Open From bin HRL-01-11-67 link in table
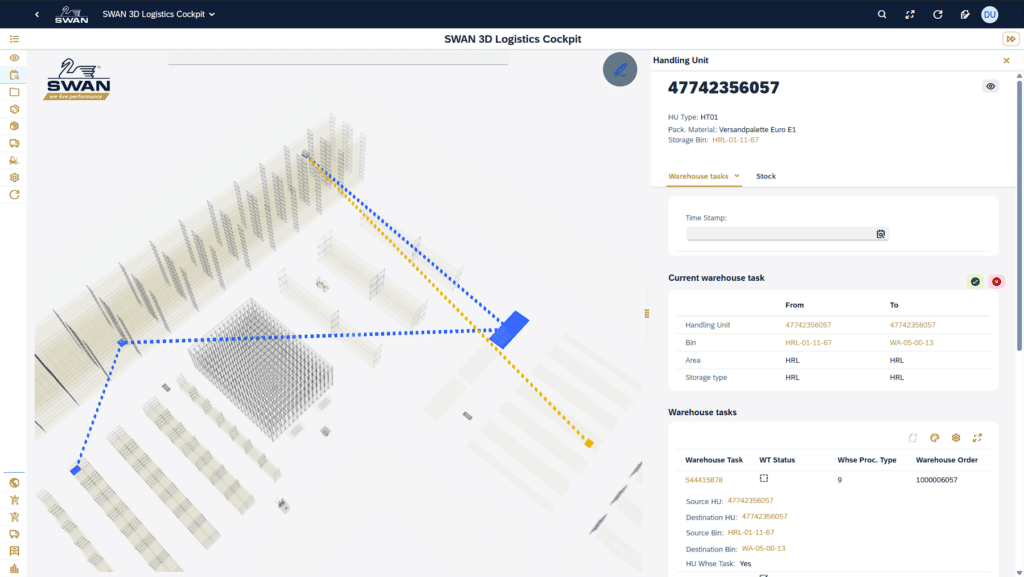 pyautogui.click(x=808, y=343)
